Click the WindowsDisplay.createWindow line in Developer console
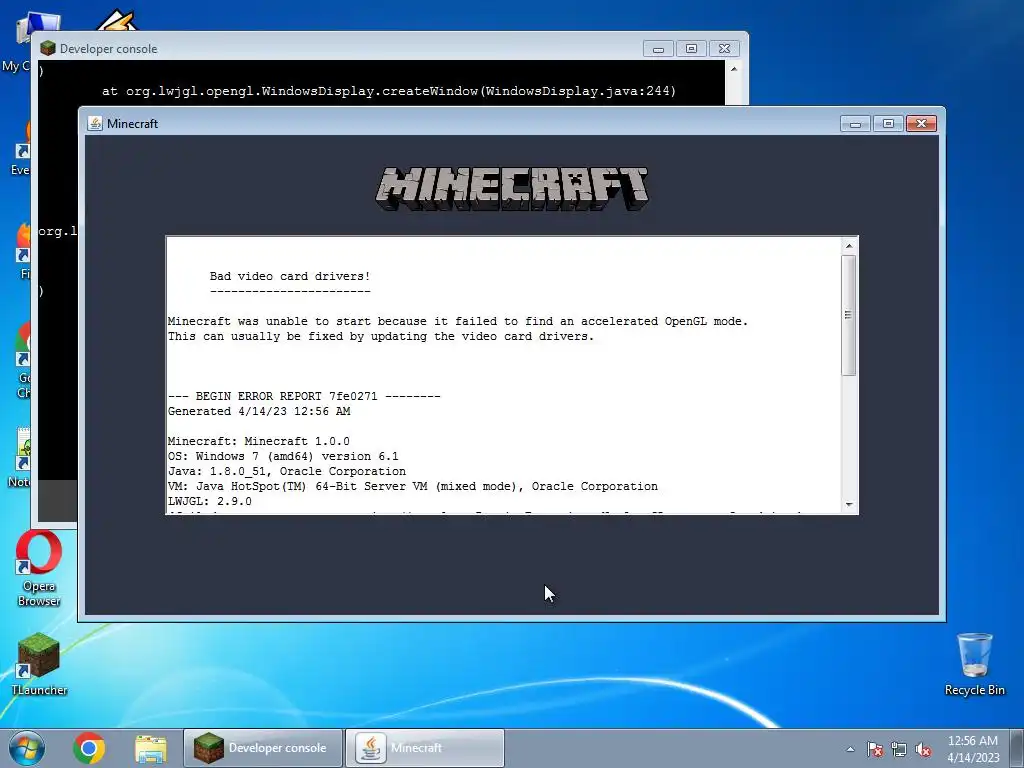 point(389,91)
